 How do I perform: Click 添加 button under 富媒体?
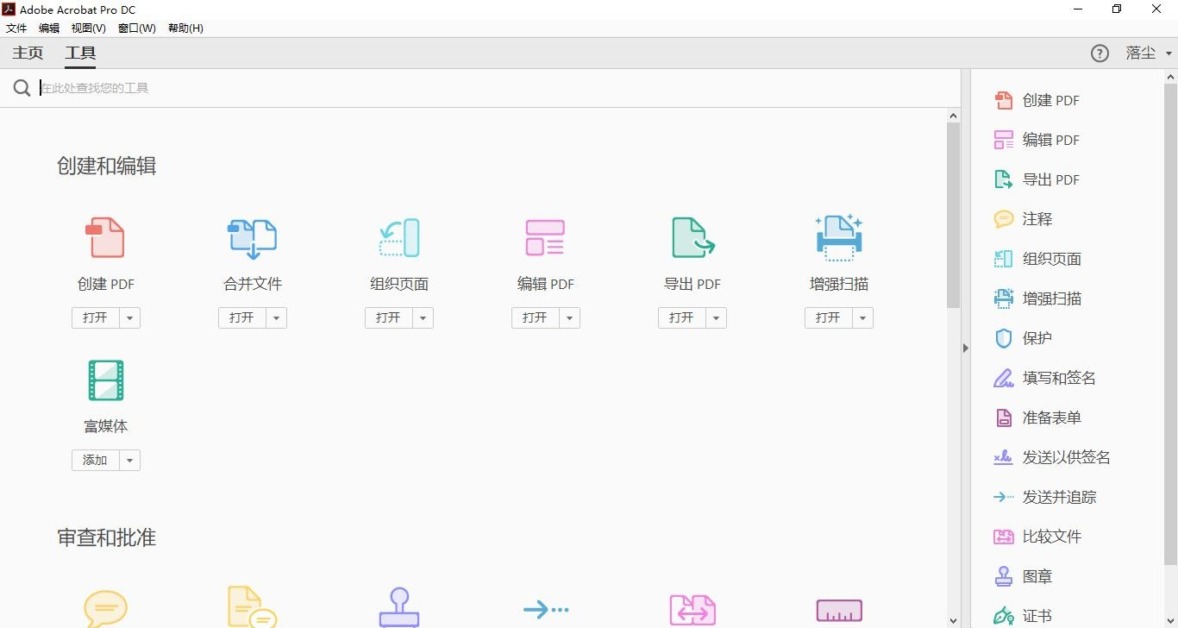point(95,460)
